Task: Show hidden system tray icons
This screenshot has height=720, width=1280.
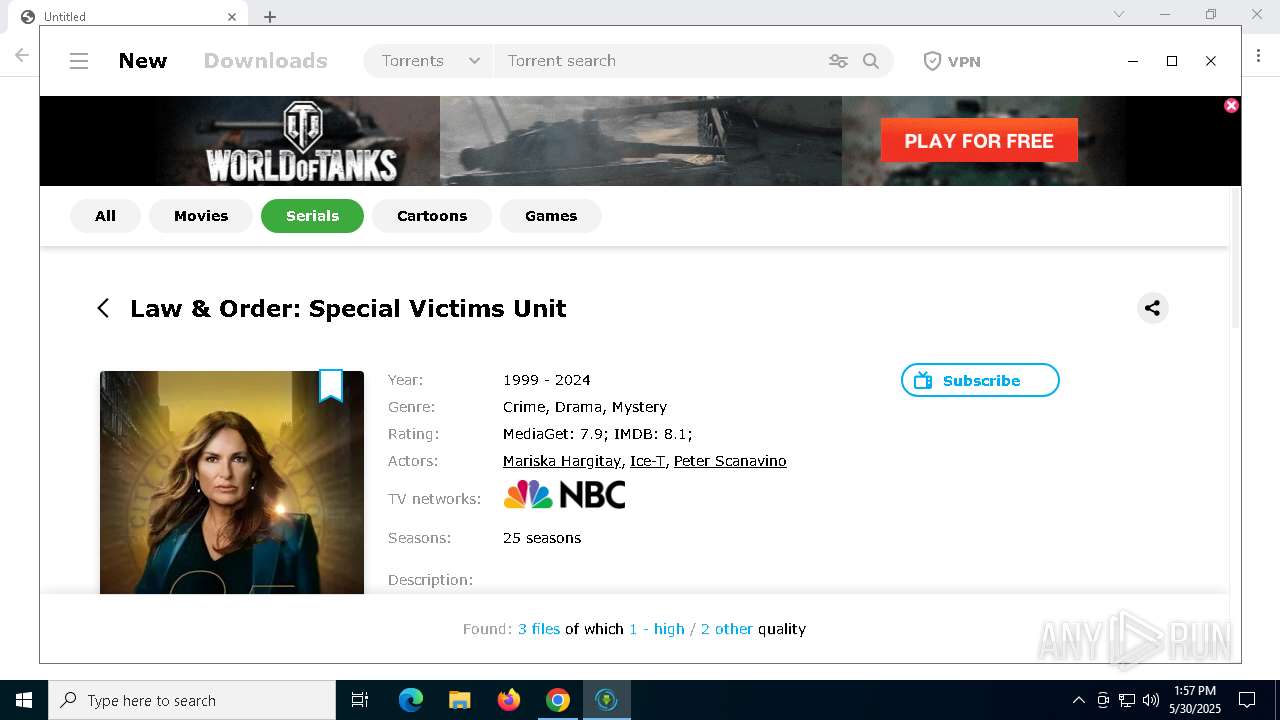Action: pyautogui.click(x=1078, y=700)
